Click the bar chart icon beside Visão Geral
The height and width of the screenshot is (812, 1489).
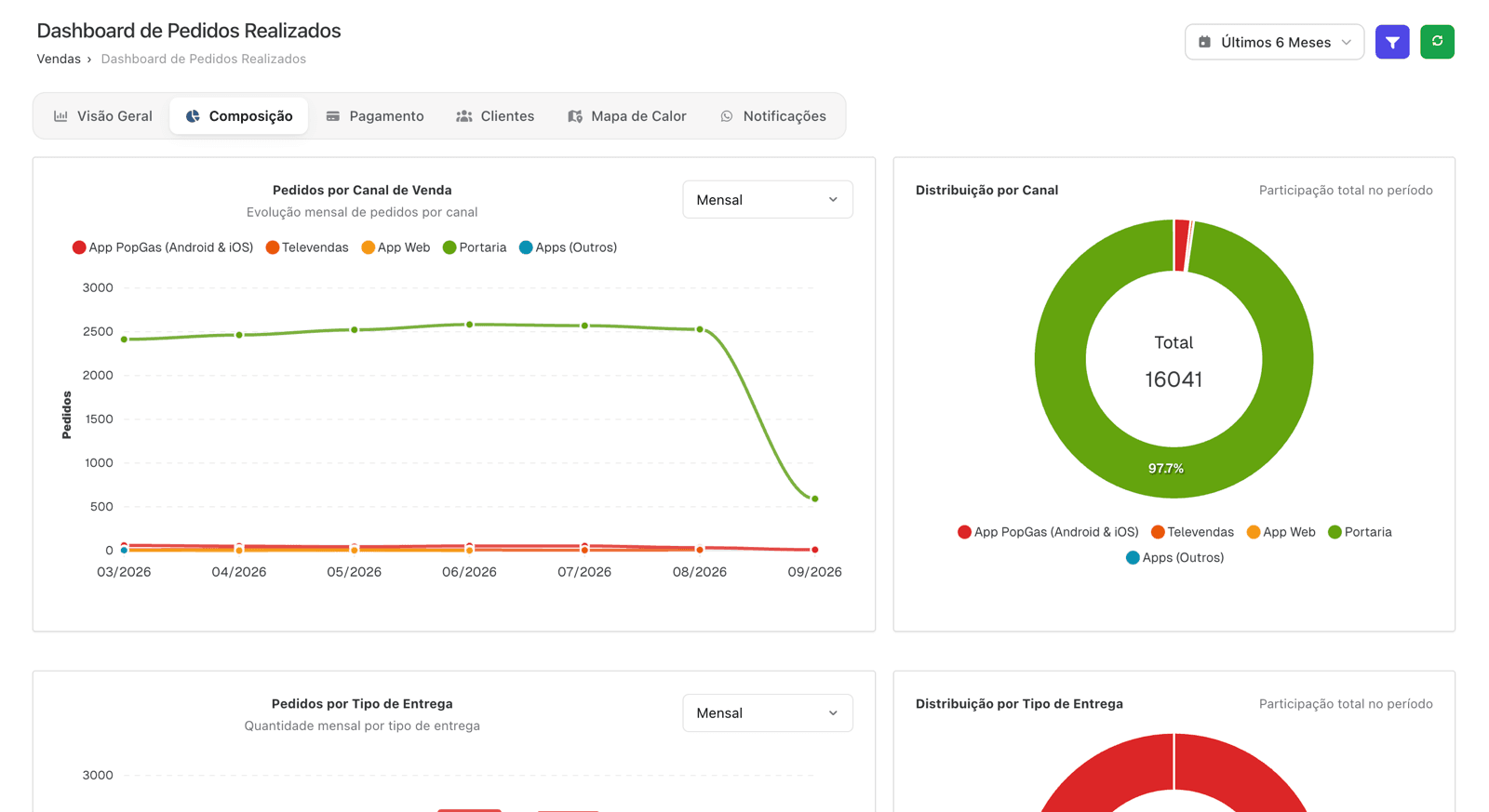pyautogui.click(x=60, y=116)
